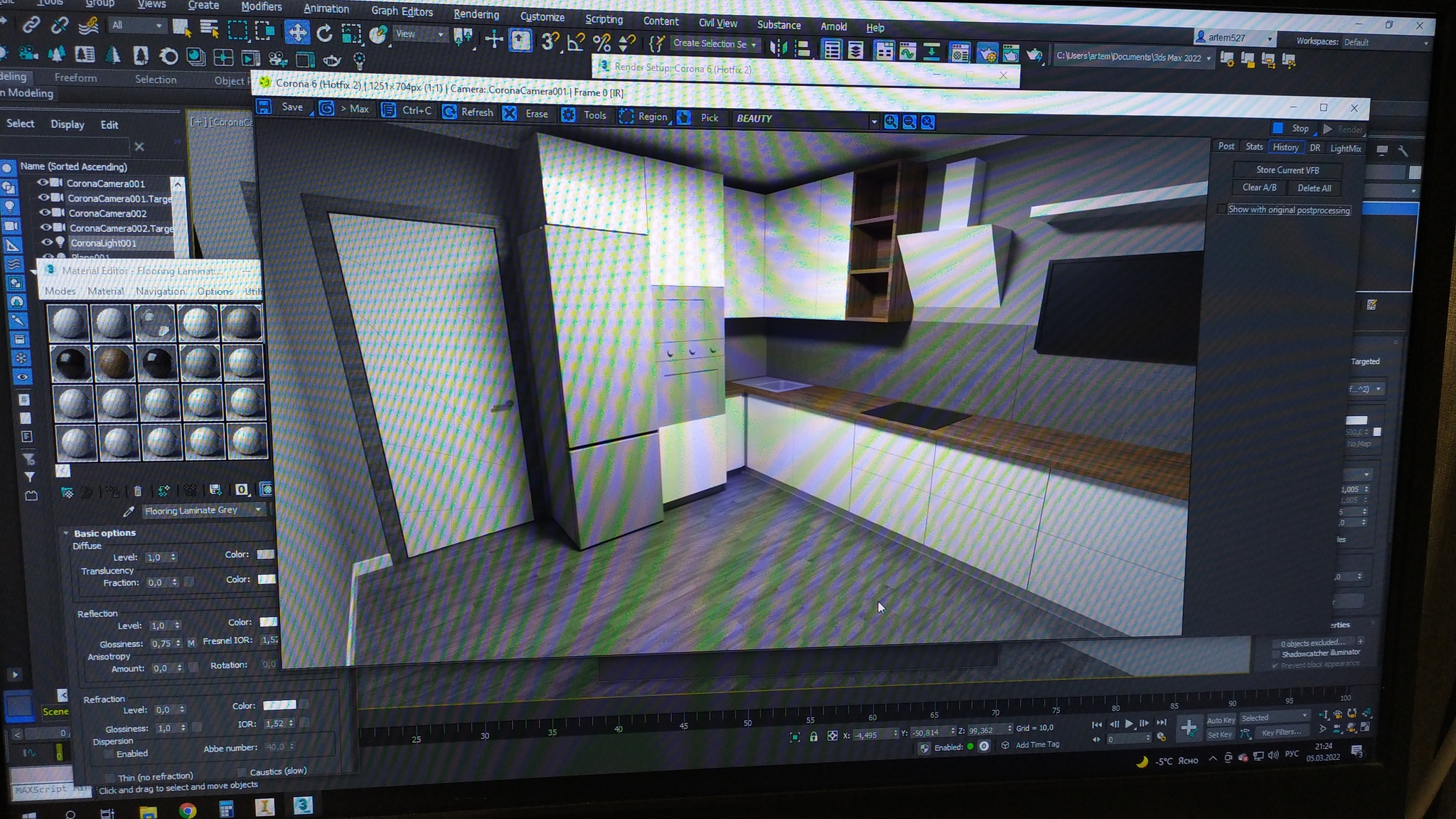Switch to the Stats tab
Viewport: 1456px width, 819px height.
(x=1254, y=146)
